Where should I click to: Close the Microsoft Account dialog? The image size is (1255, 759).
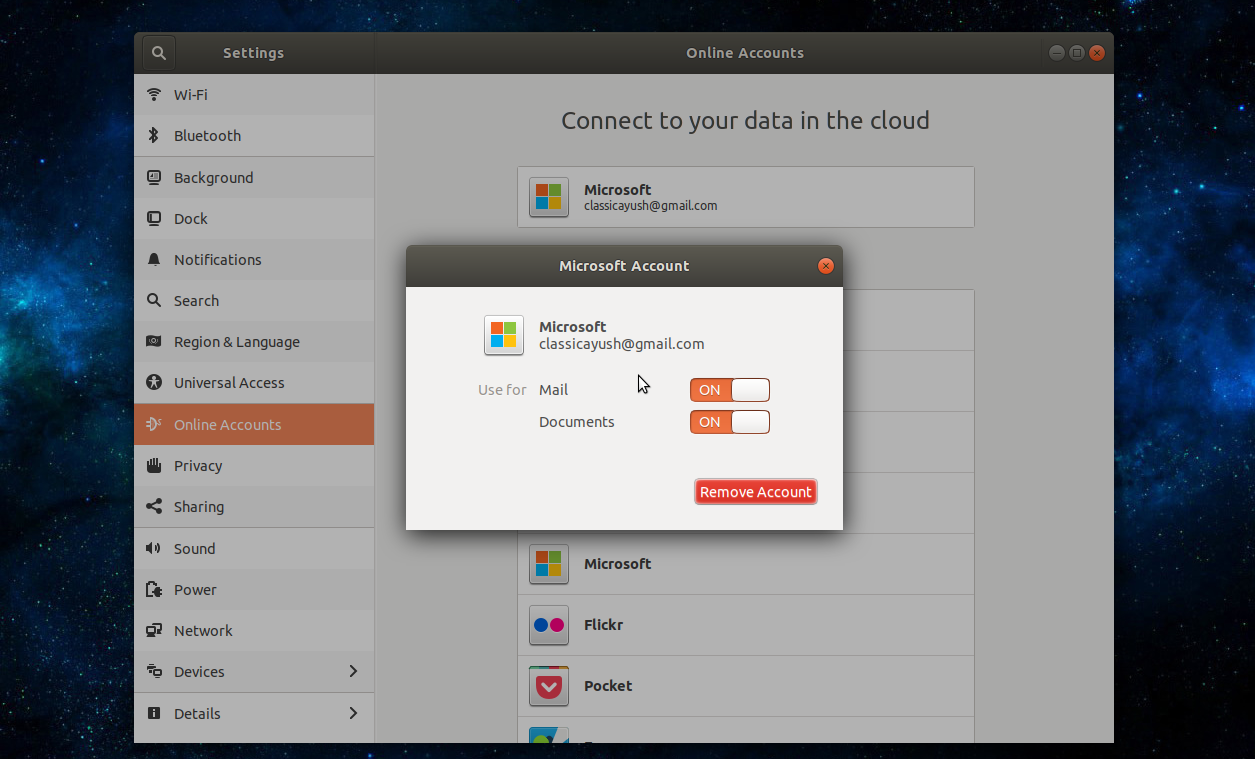pyautogui.click(x=825, y=266)
